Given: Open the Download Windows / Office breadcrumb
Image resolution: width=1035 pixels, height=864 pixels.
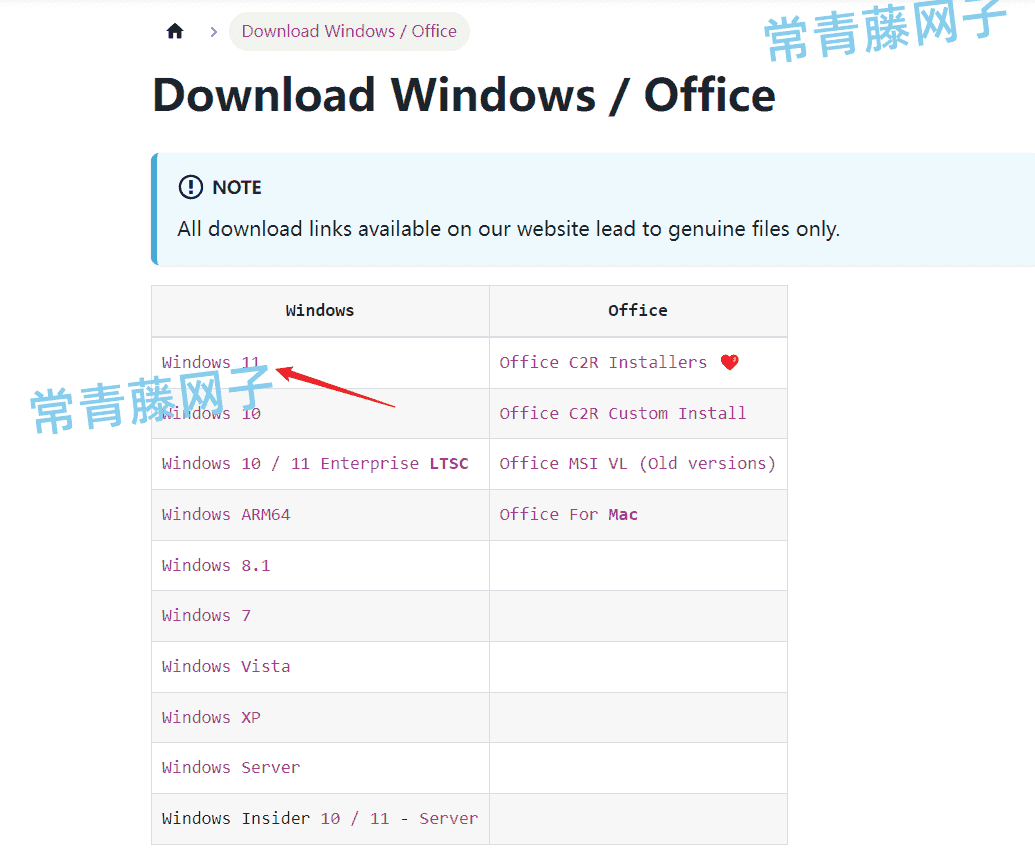Looking at the screenshot, I should click(349, 31).
